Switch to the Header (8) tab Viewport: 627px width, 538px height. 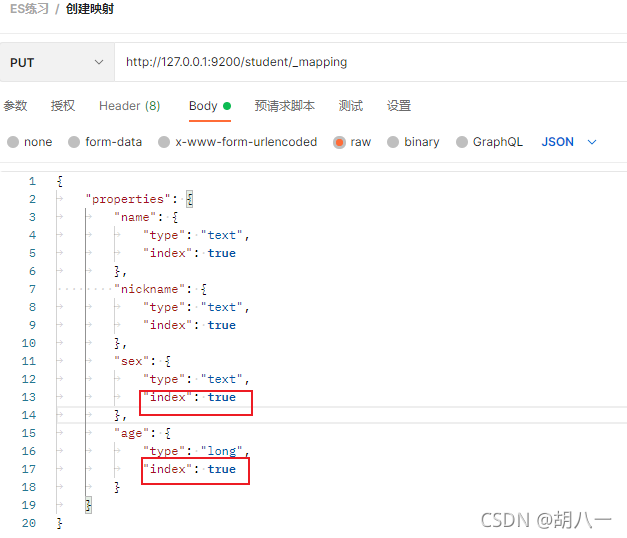[x=130, y=106]
